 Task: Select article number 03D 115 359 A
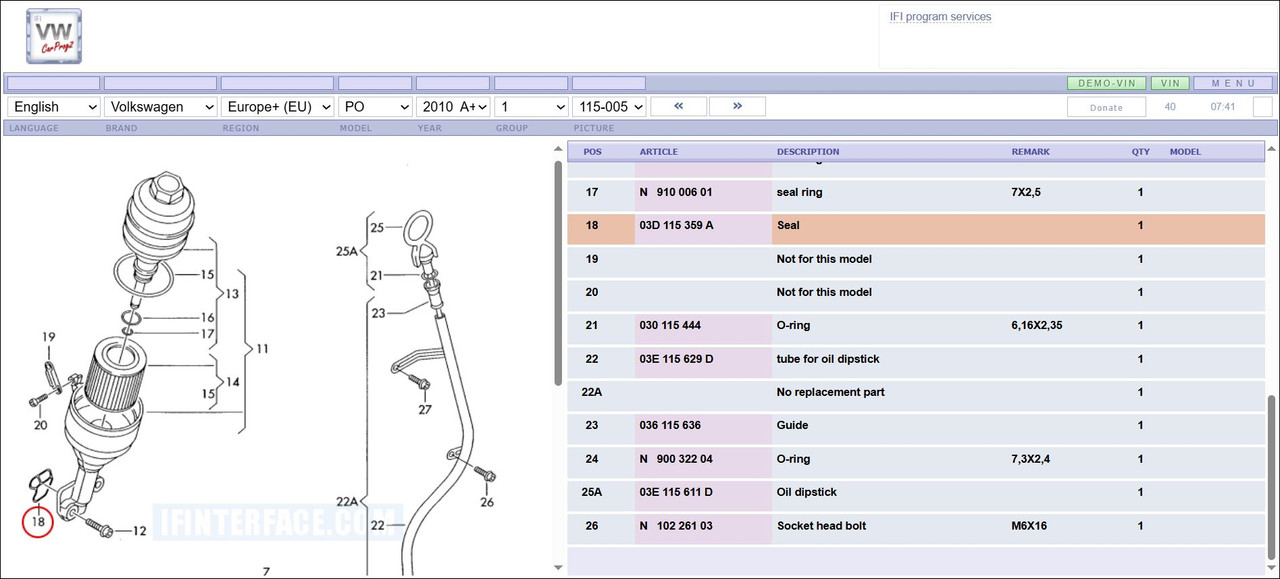[x=676, y=226]
